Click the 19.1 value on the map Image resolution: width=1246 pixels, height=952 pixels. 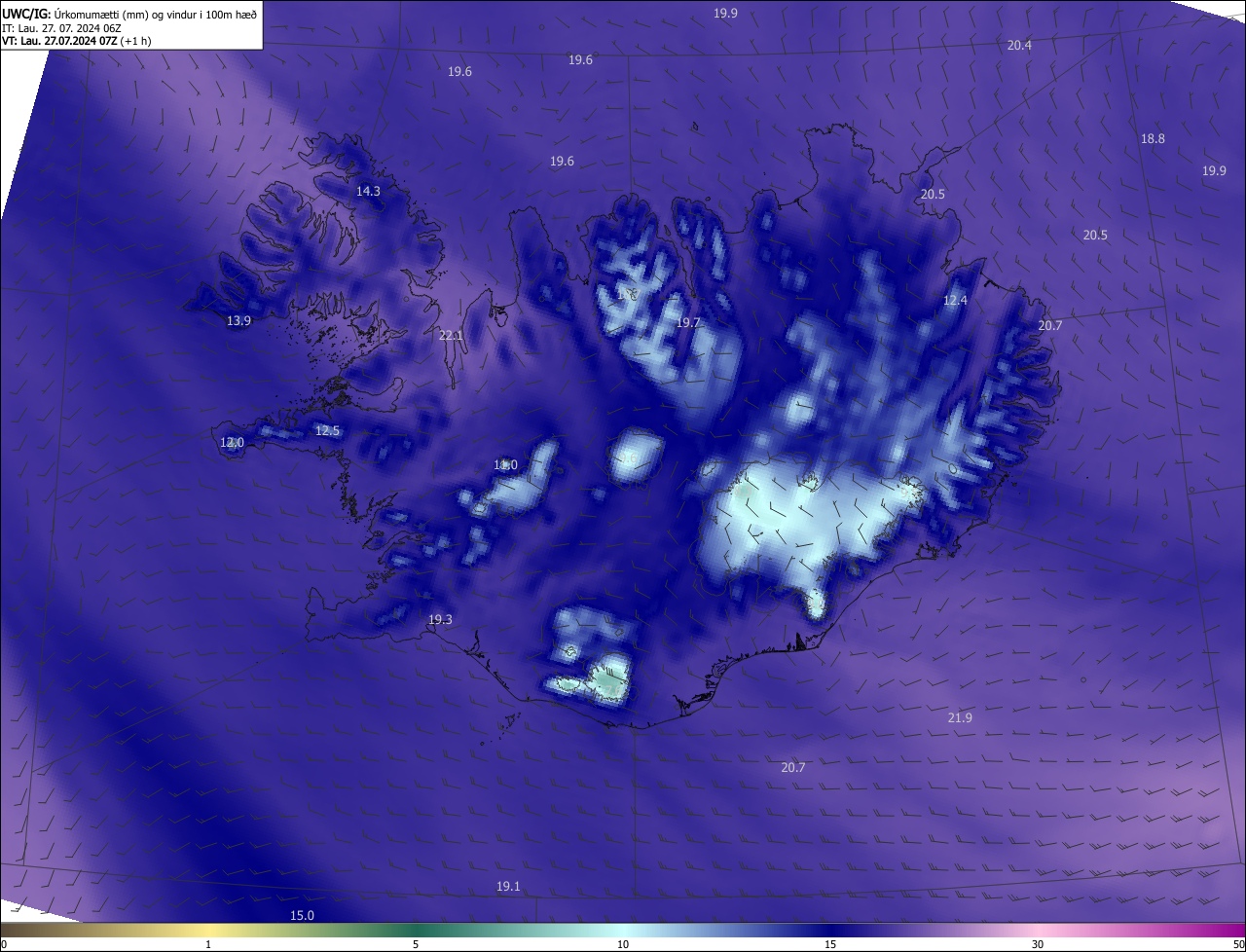[x=508, y=886]
